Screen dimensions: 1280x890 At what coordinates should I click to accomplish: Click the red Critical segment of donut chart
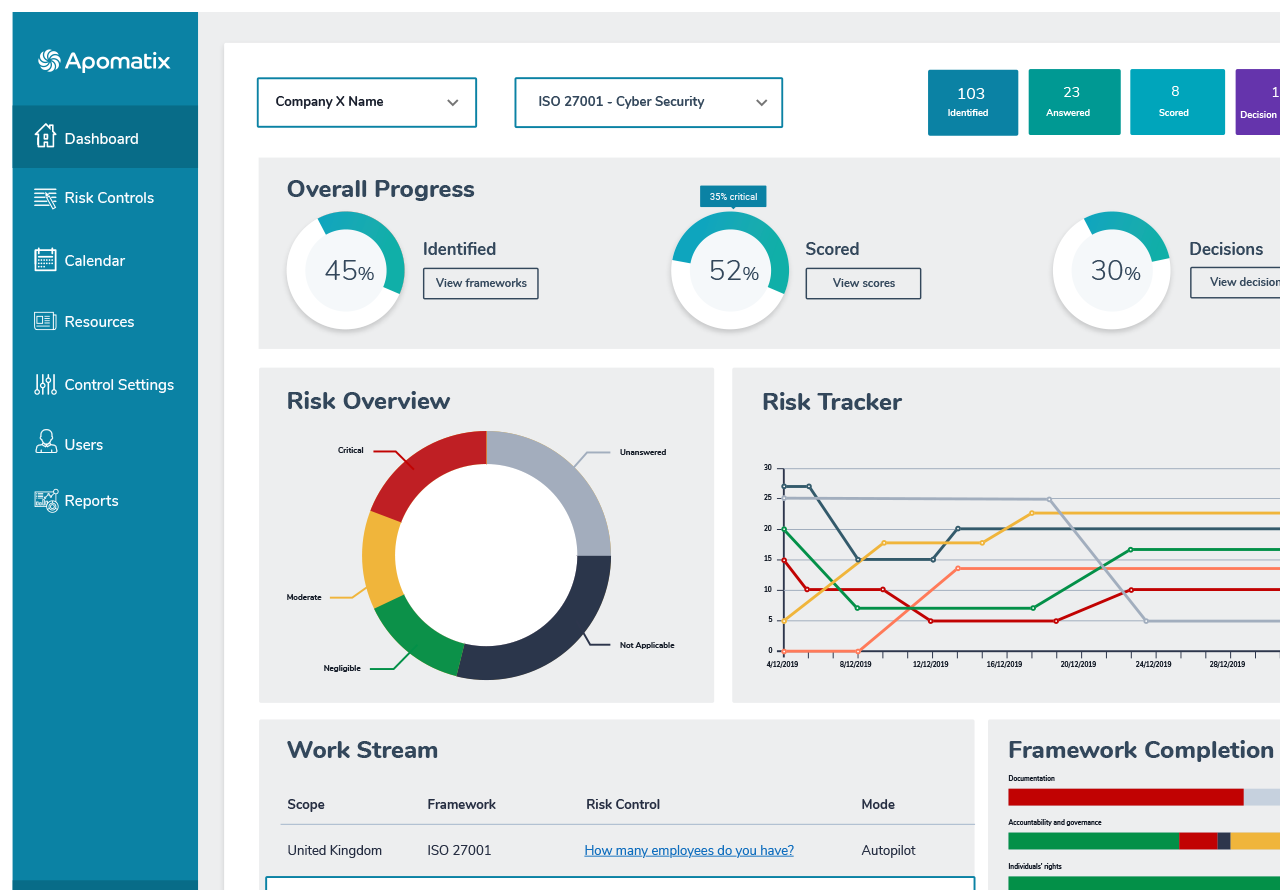(425, 472)
